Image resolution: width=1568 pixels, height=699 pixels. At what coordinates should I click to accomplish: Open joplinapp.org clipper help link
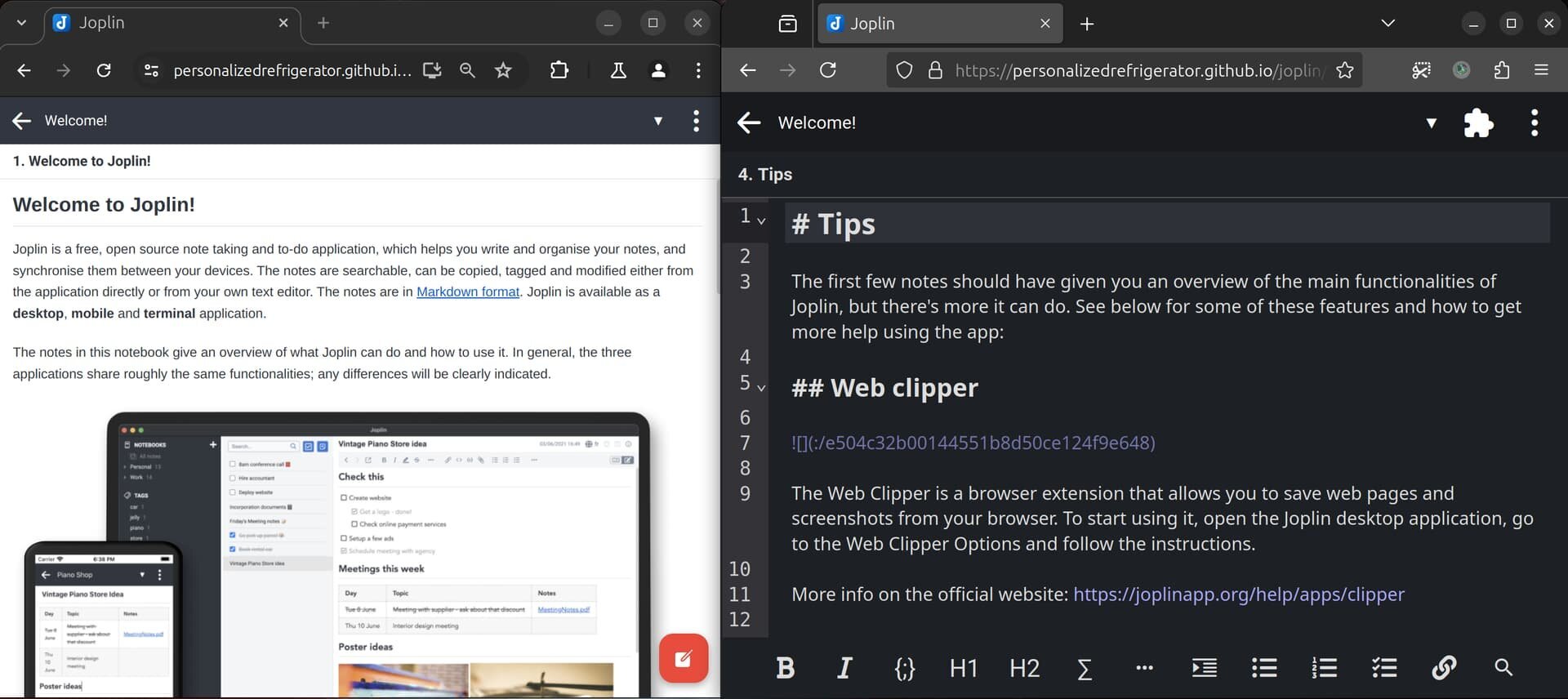(1239, 594)
